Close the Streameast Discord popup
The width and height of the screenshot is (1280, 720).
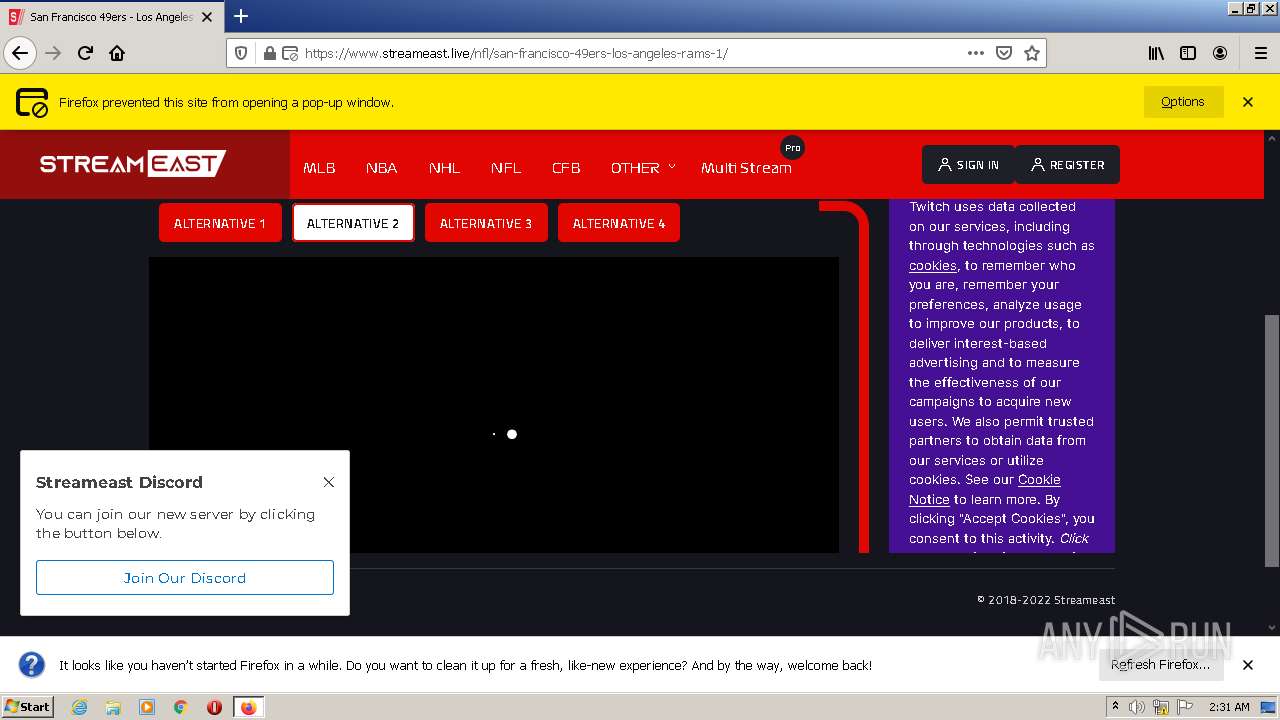[328, 482]
